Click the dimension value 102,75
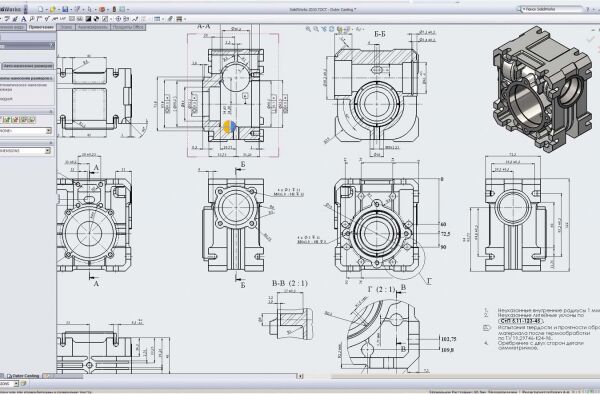Viewport: 600px width, 394px height. tap(448, 339)
